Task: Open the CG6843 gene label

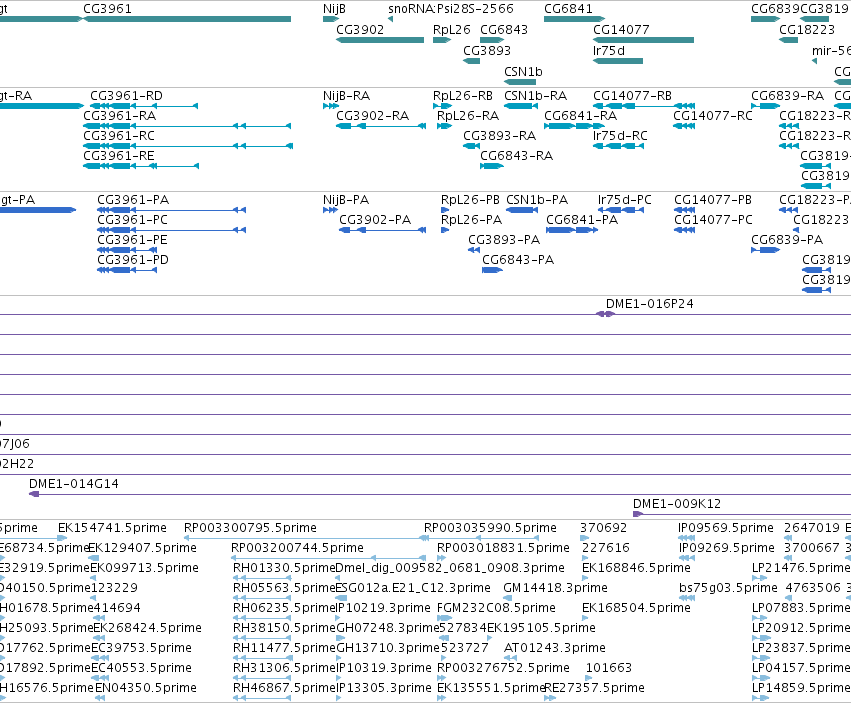Action: point(504,30)
